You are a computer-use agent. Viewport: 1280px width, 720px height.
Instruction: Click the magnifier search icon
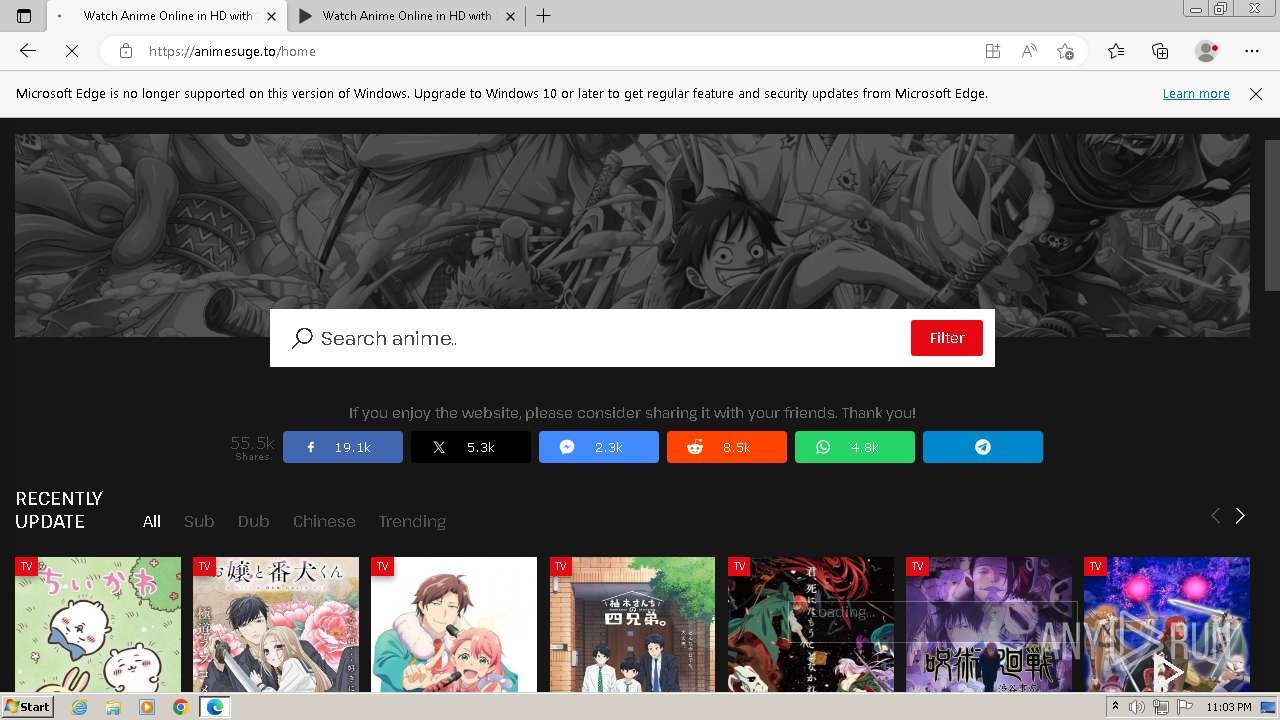pyautogui.click(x=302, y=338)
